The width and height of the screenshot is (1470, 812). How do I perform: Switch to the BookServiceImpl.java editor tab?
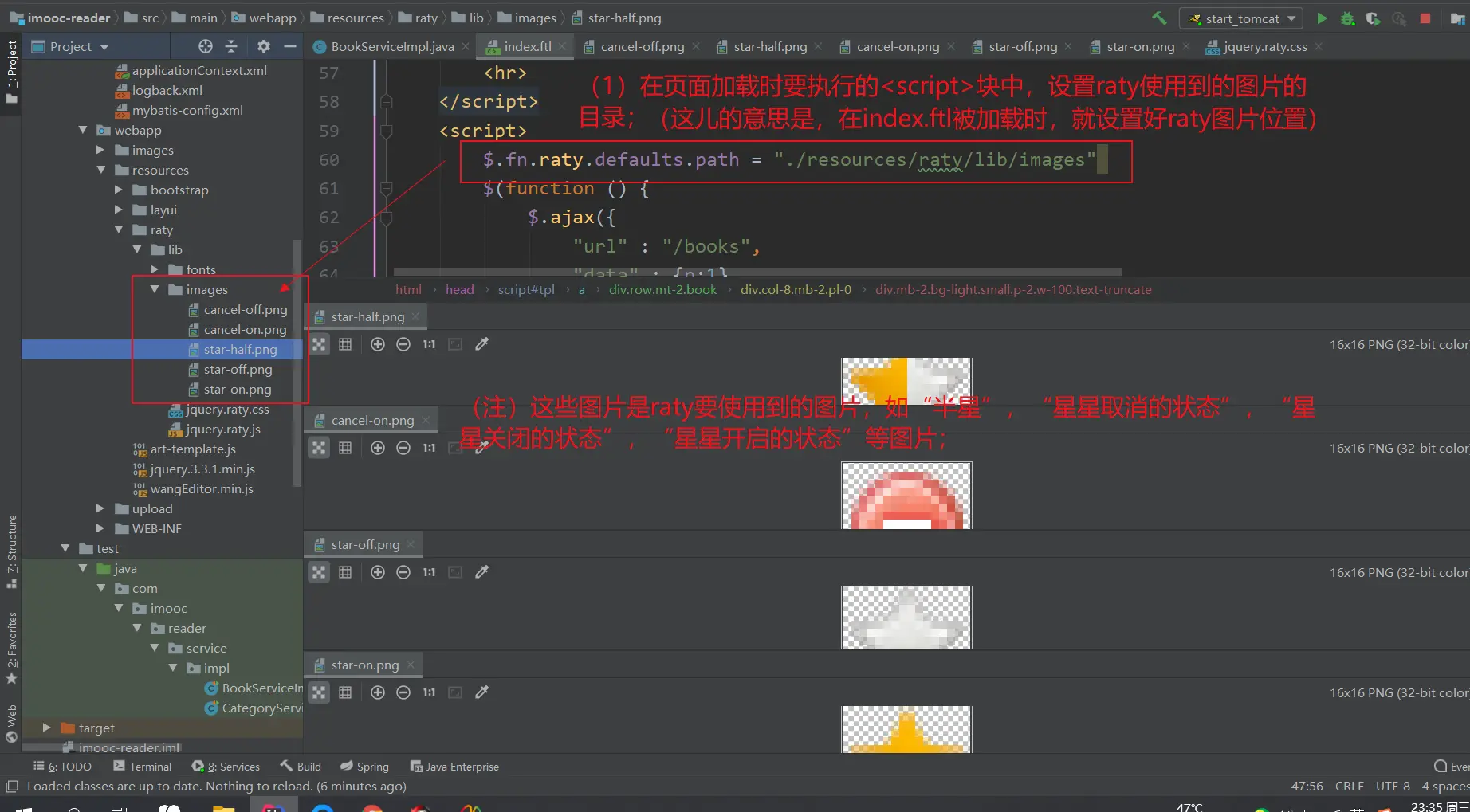pos(391,46)
